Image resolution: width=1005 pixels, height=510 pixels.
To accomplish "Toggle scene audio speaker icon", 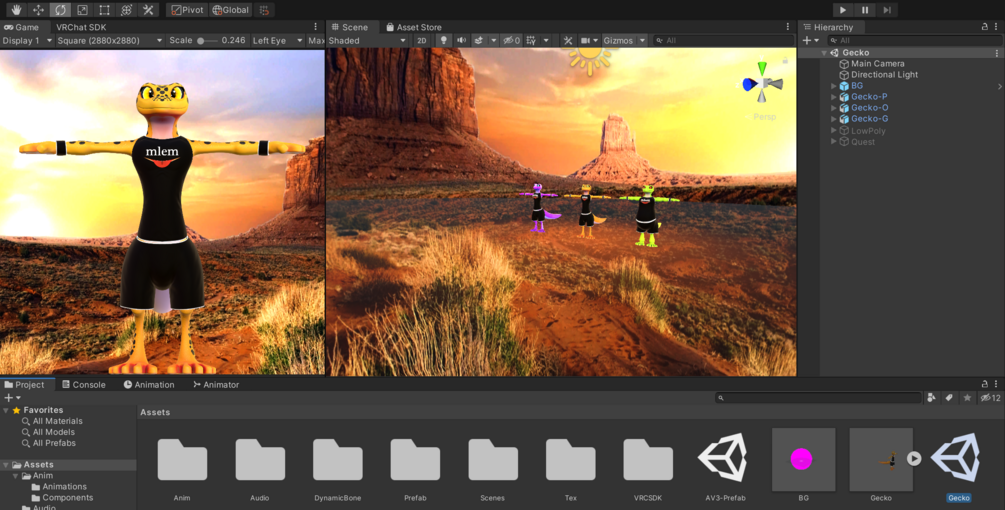I will 461,40.
